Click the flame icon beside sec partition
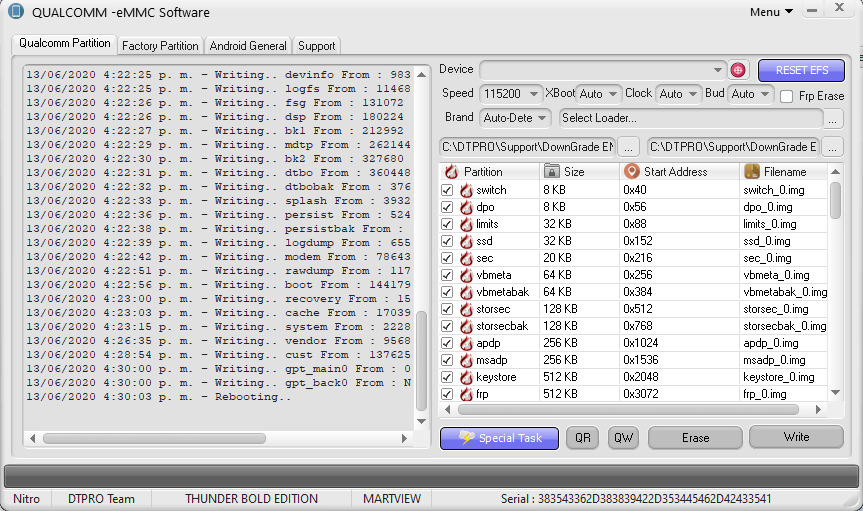This screenshot has height=511, width=863. (x=466, y=258)
